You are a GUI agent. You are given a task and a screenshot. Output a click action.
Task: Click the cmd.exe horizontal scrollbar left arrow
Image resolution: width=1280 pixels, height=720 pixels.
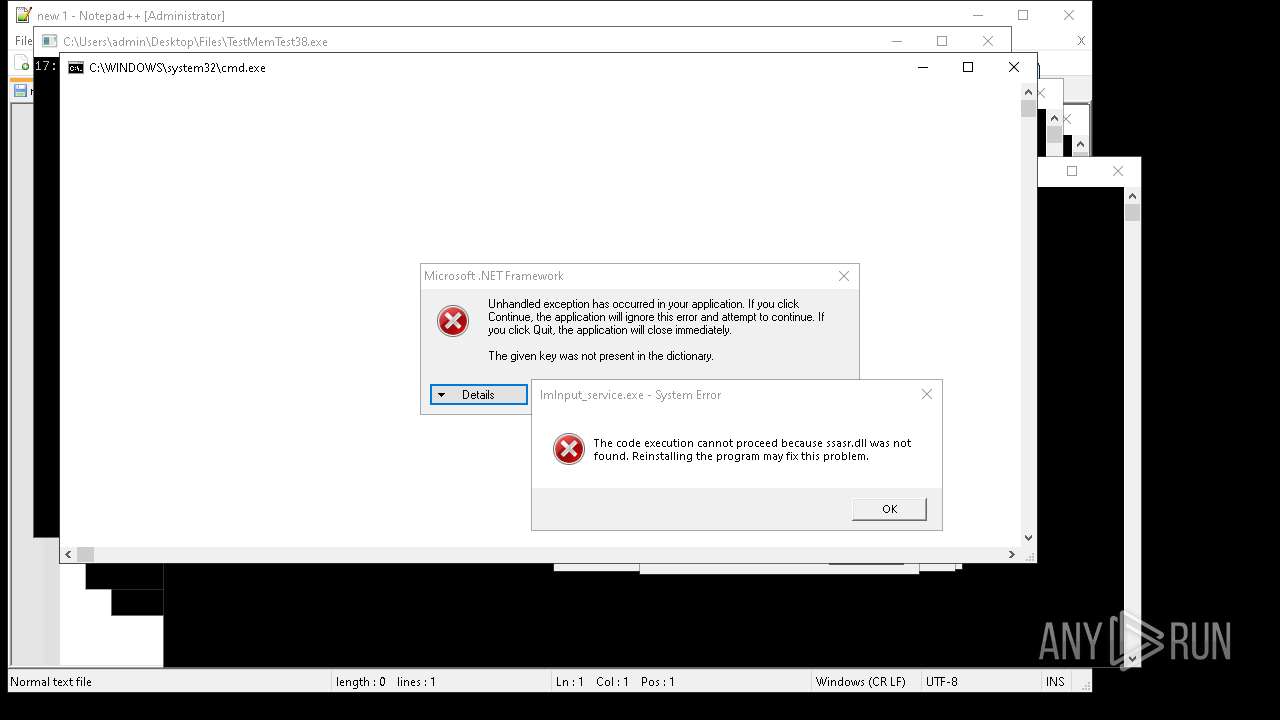tap(68, 554)
